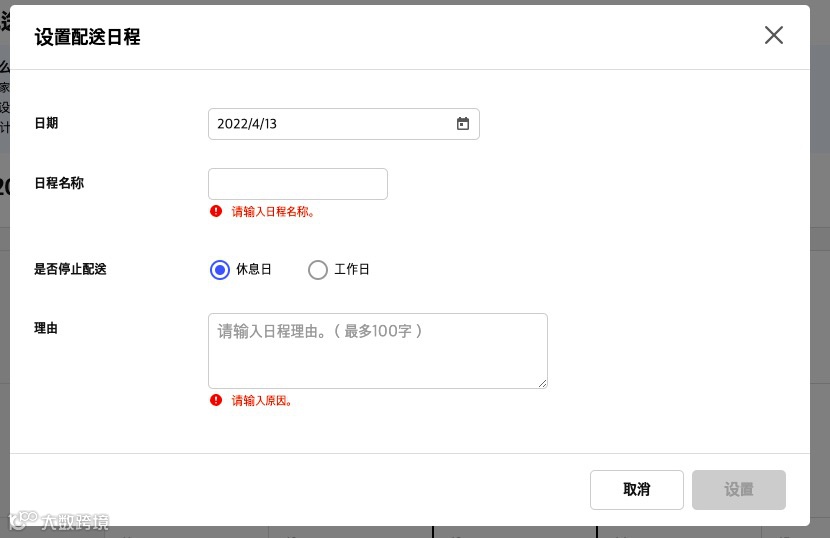
Task: Click the 理由 textarea
Action: point(377,351)
